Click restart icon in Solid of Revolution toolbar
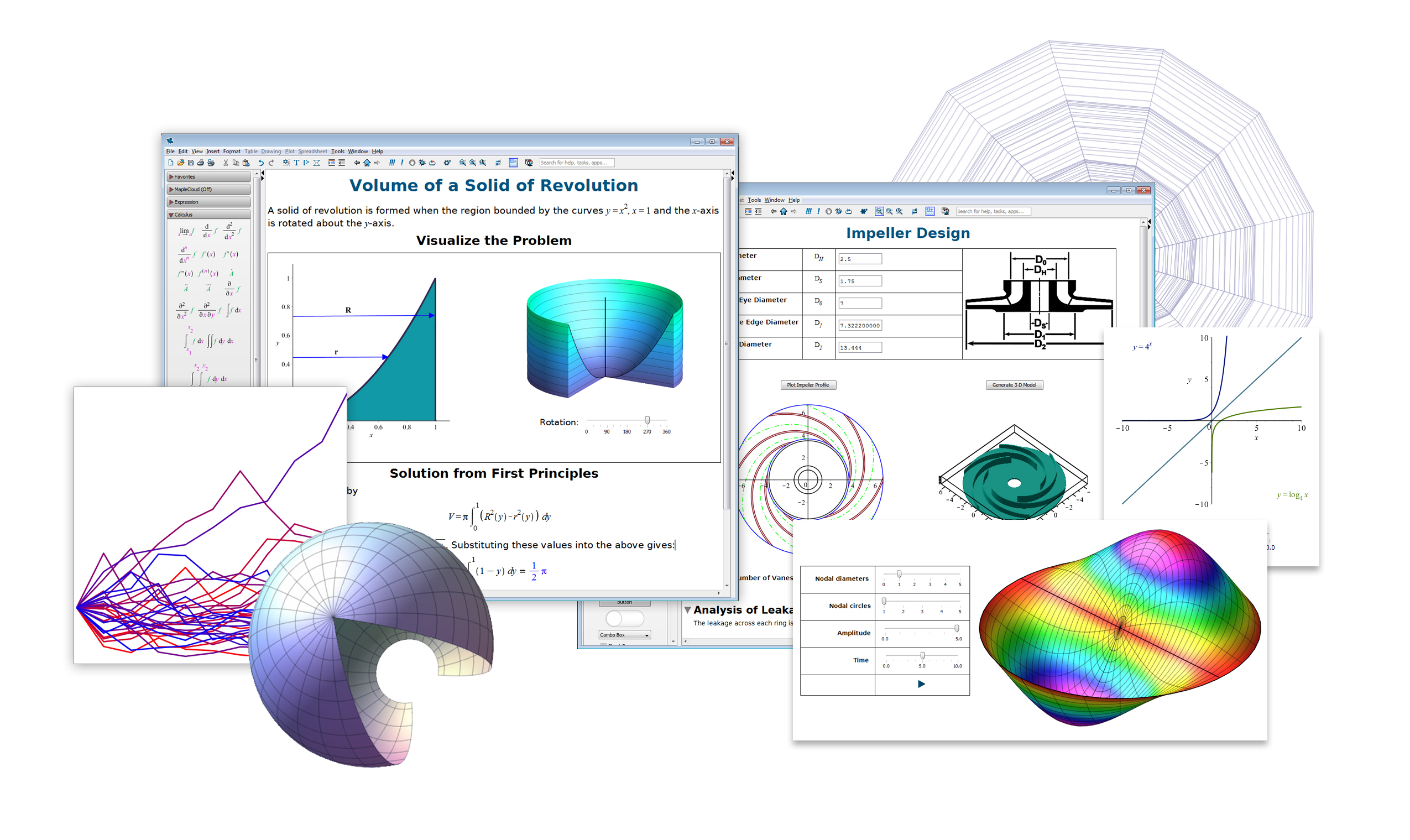This screenshot has height=840, width=1410. tap(432, 163)
